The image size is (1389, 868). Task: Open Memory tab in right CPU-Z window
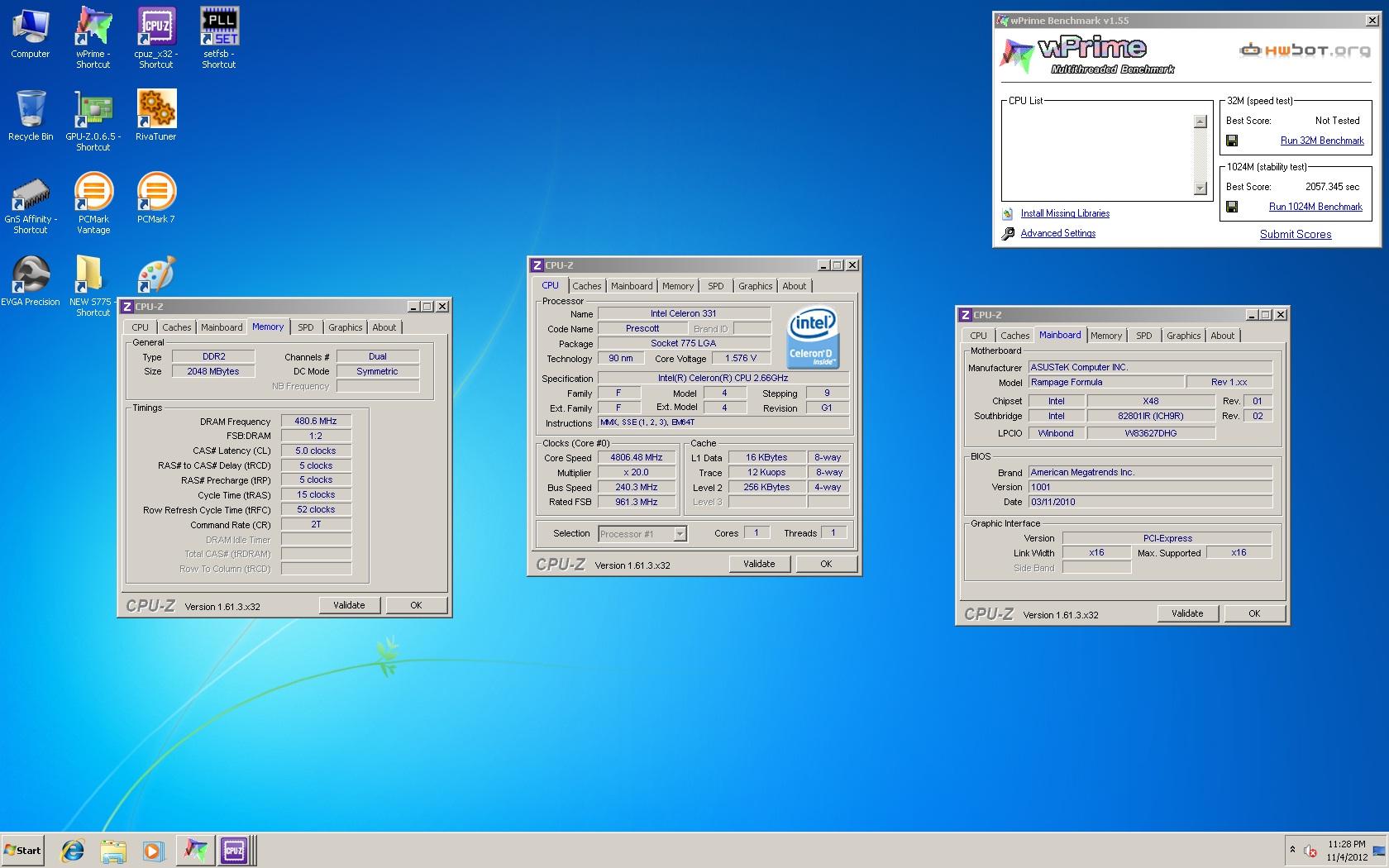coord(1106,336)
